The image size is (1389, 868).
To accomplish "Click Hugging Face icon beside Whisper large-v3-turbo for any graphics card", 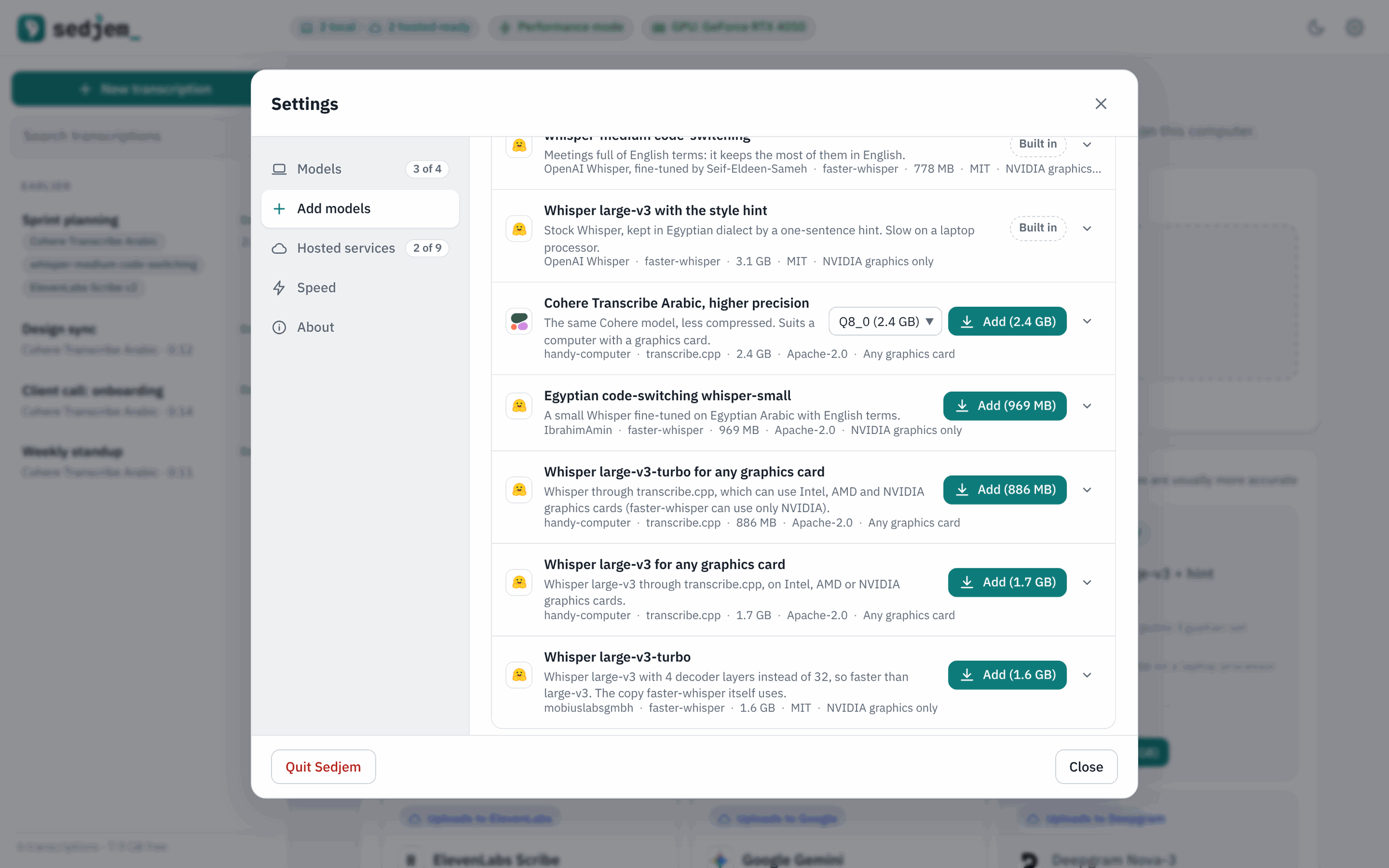I will pos(519,490).
